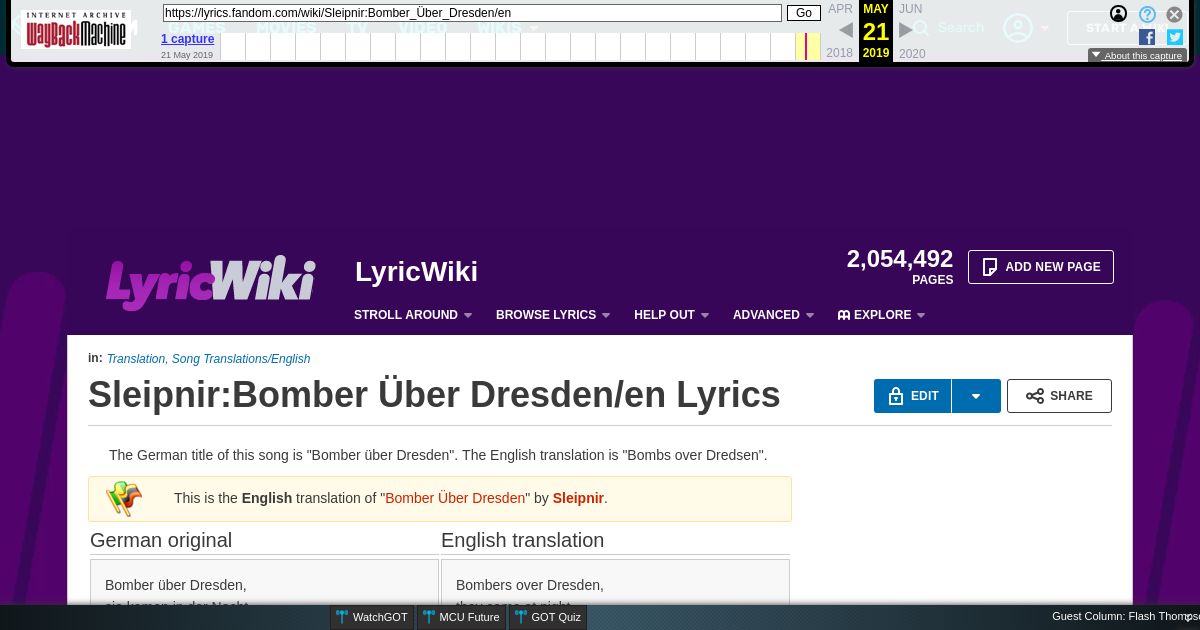The height and width of the screenshot is (630, 1200).
Task: Open Song Translations/English category link
Action: tap(241, 359)
